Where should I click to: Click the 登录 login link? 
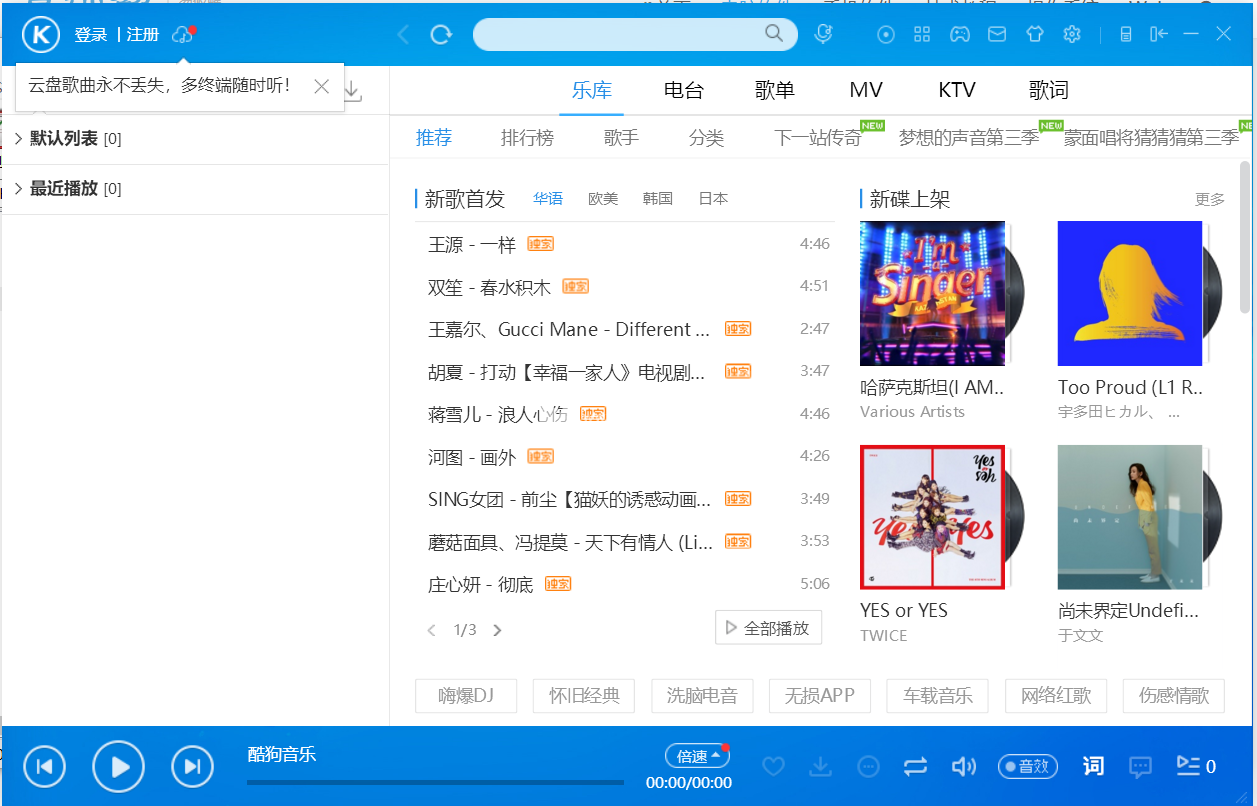(91, 35)
